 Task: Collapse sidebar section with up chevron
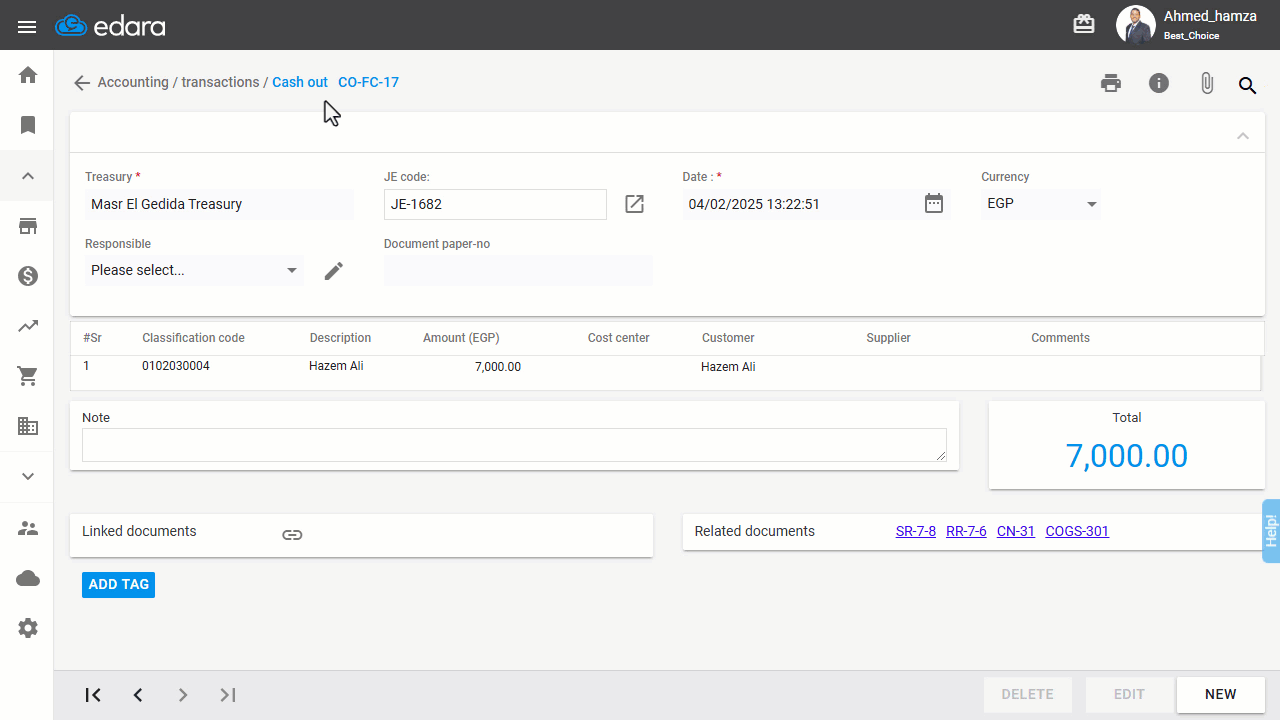pos(28,176)
